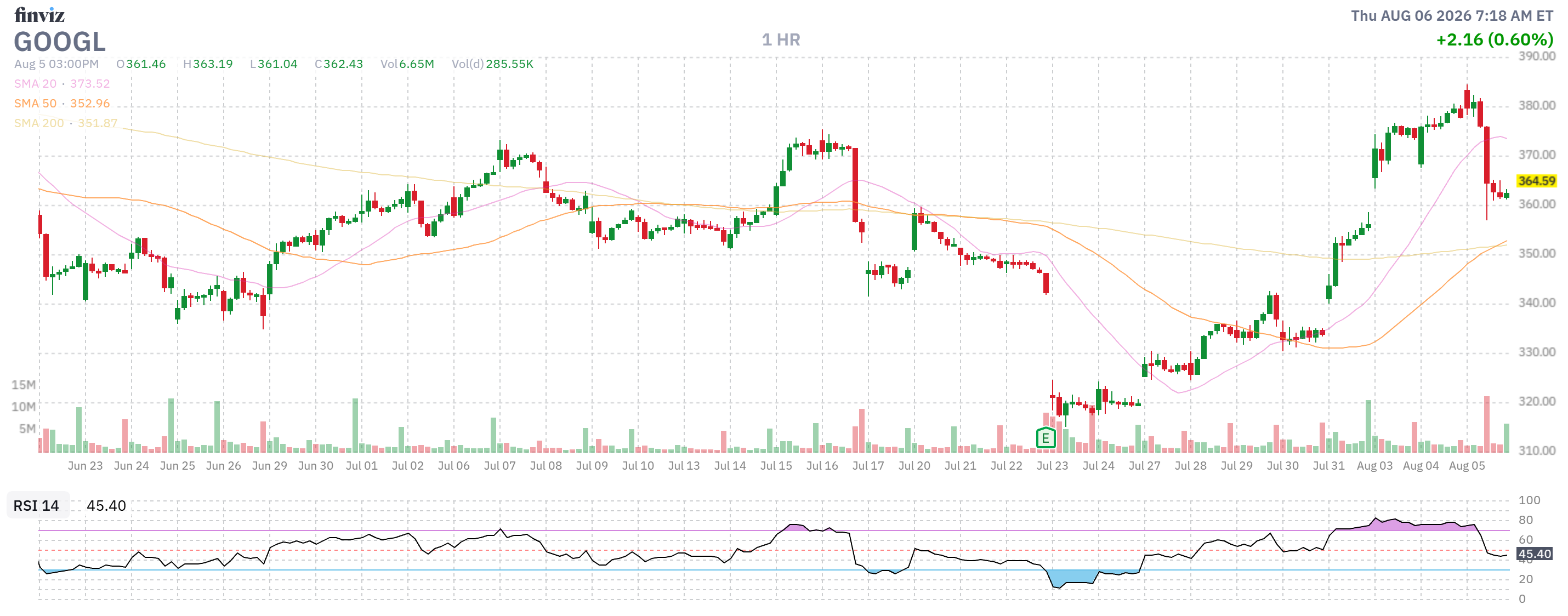1568x616 pixels.
Task: Click the highlighted 364.59 price tag
Action: point(1536,181)
